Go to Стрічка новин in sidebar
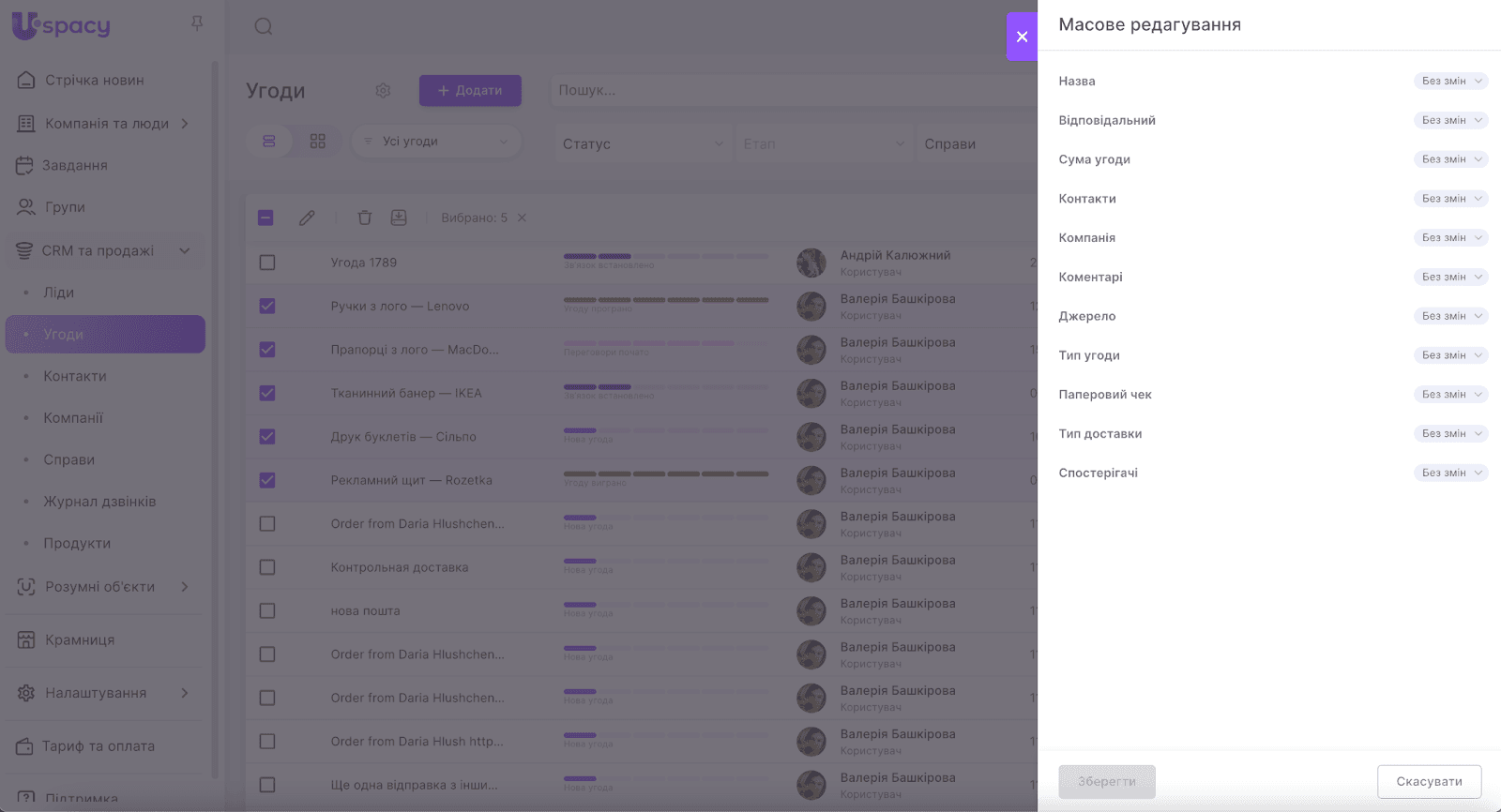 click(94, 81)
